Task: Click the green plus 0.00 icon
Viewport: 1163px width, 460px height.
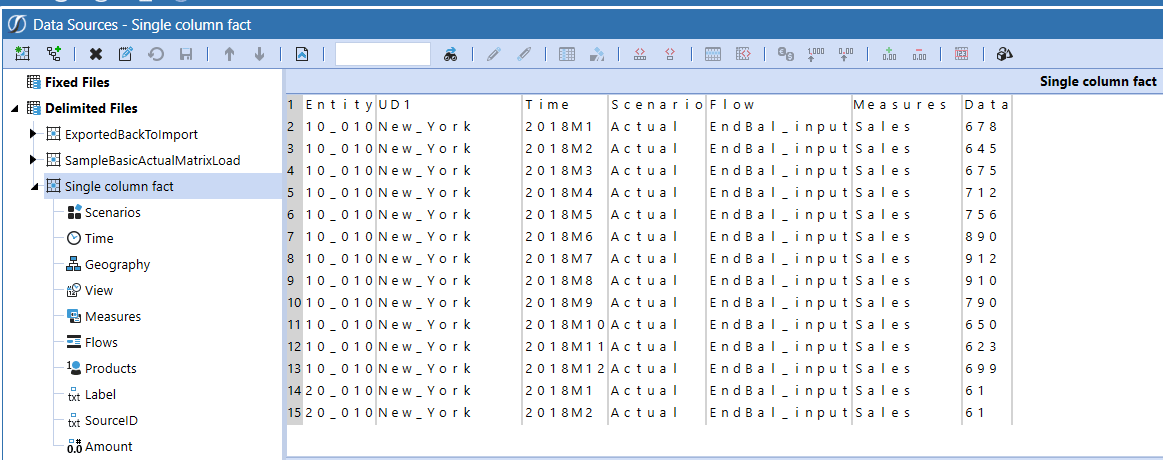Action: (x=889, y=53)
